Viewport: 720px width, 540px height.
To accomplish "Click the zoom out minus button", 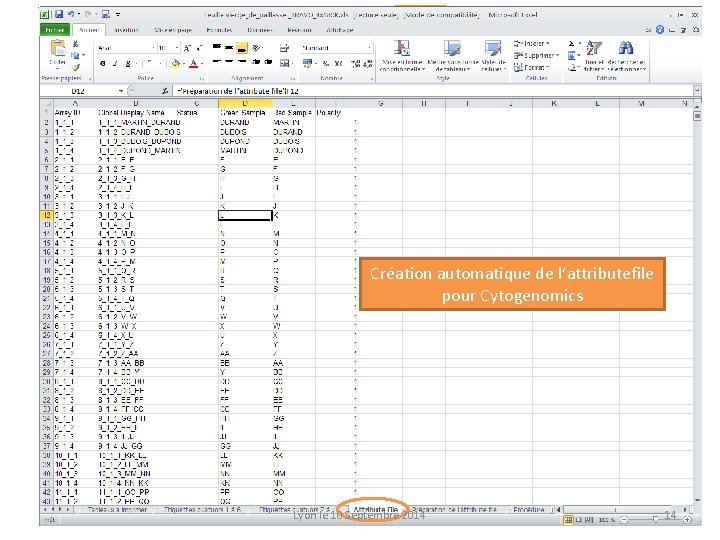I will click(x=624, y=520).
